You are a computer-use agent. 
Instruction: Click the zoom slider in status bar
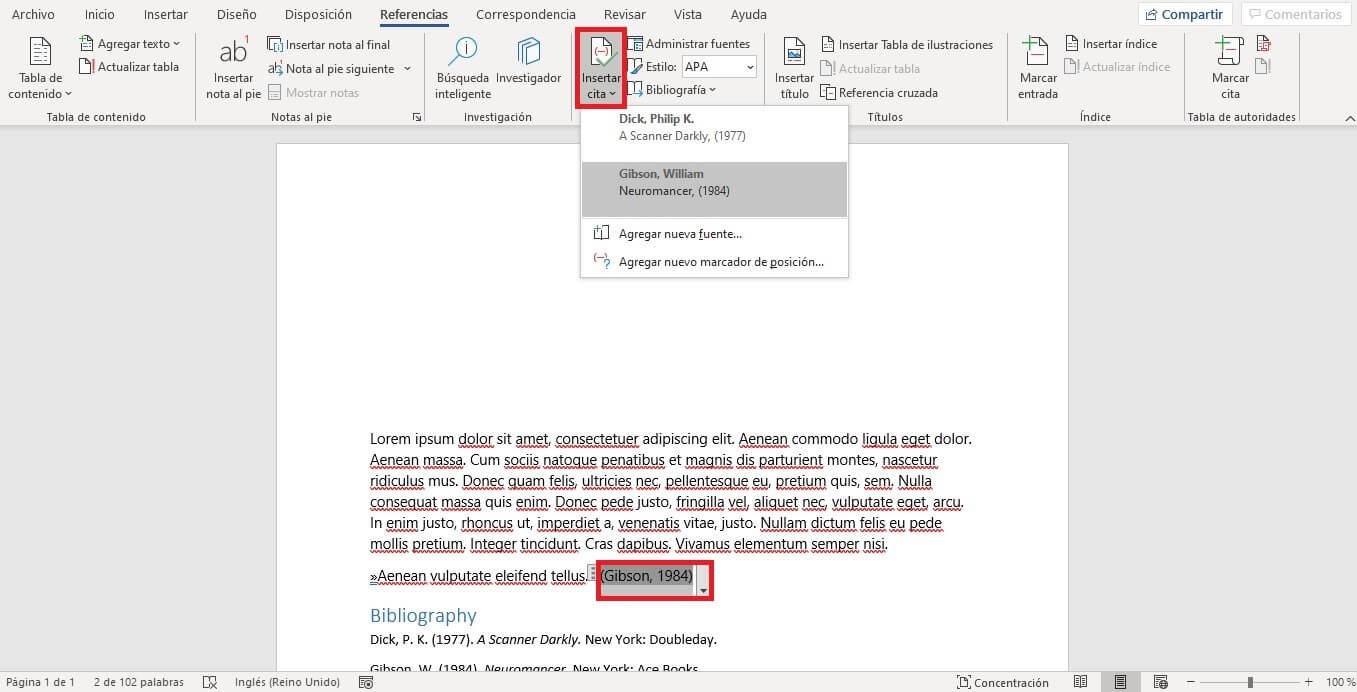(x=1249, y=682)
